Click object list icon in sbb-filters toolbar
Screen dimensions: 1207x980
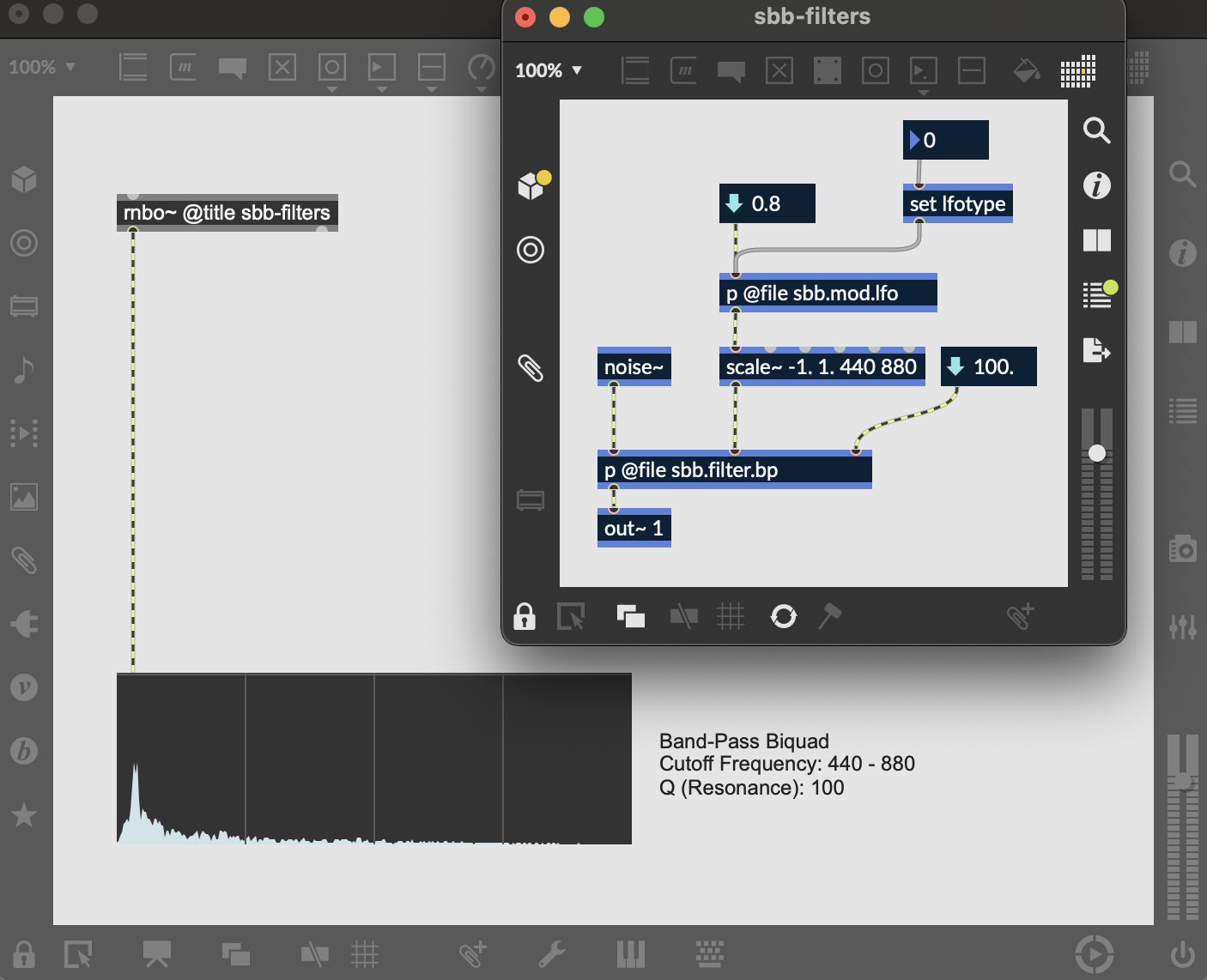[x=634, y=70]
